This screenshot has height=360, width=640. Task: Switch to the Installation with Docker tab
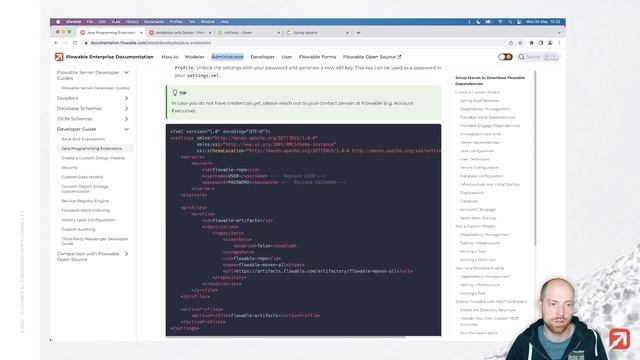point(180,32)
